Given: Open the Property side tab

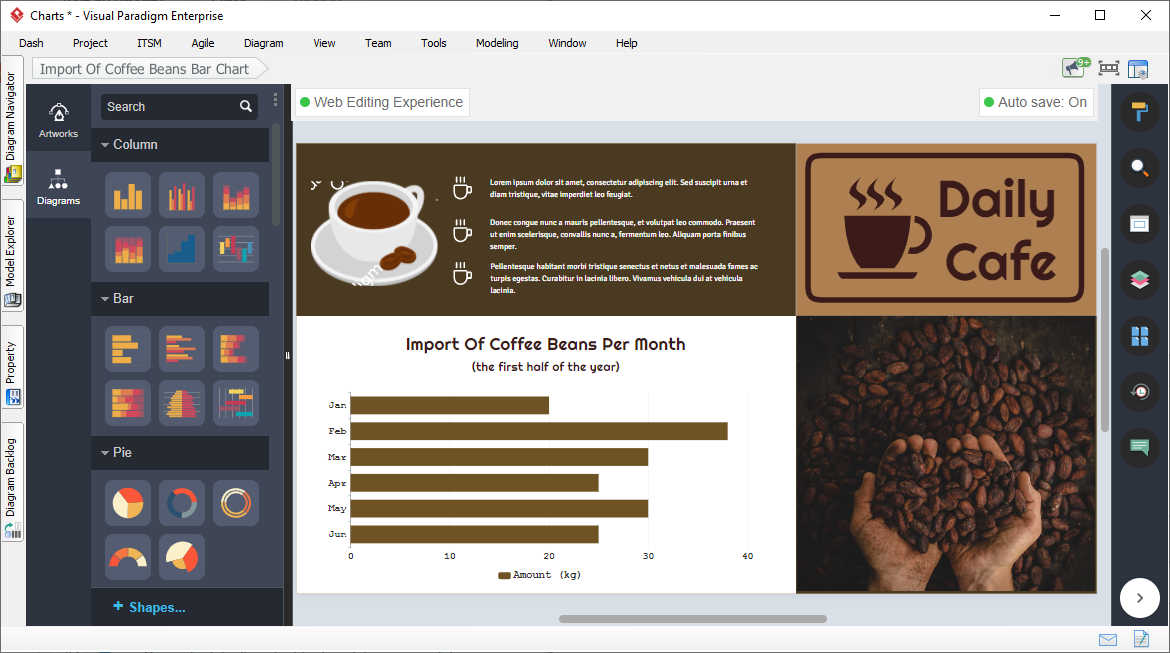Looking at the screenshot, I should pyautogui.click(x=12, y=368).
